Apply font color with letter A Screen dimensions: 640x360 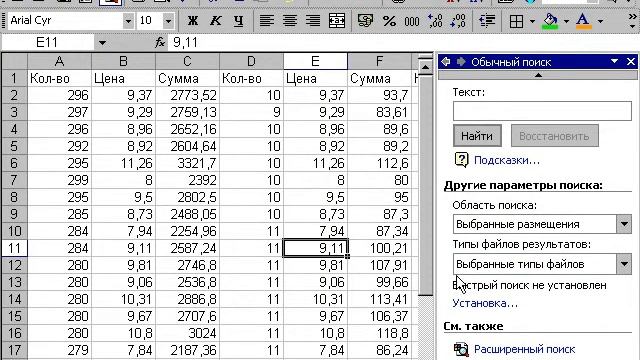[584, 21]
